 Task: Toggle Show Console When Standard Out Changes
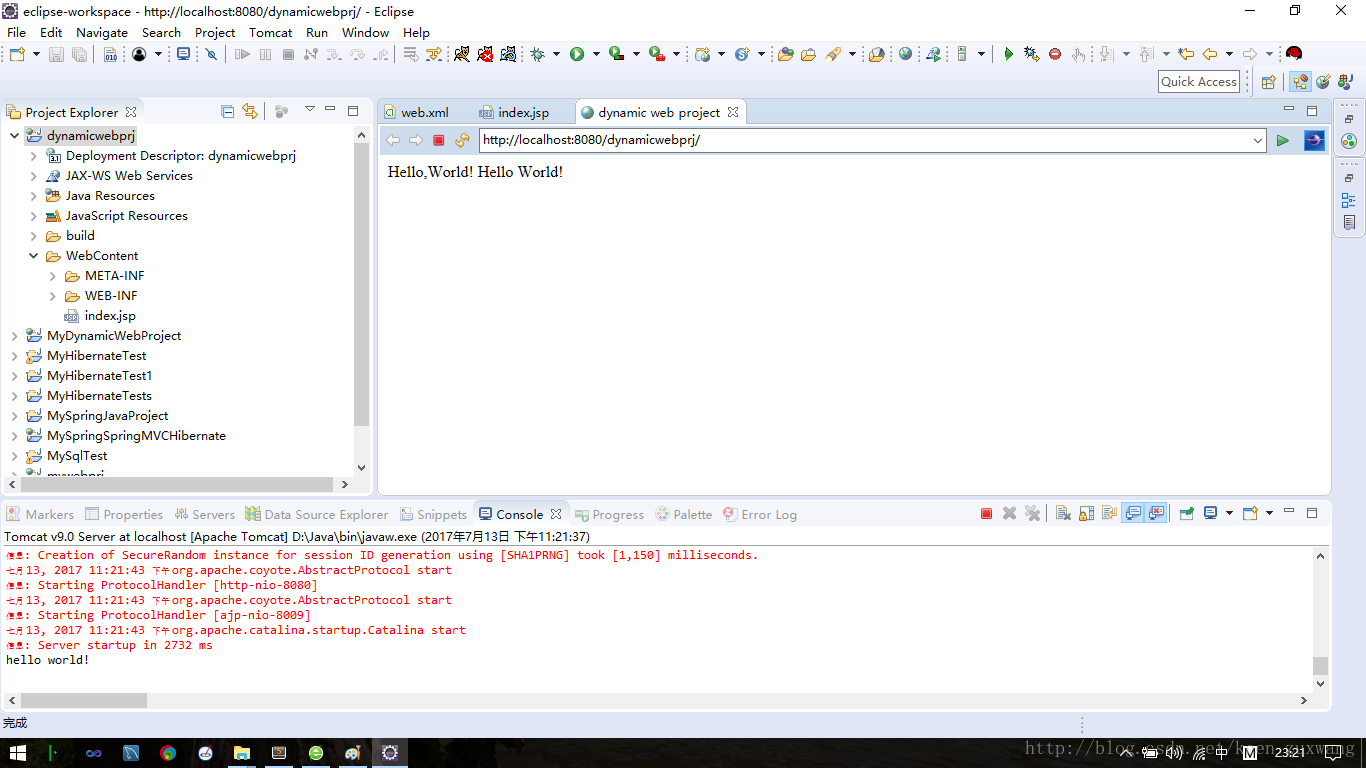(1133, 513)
